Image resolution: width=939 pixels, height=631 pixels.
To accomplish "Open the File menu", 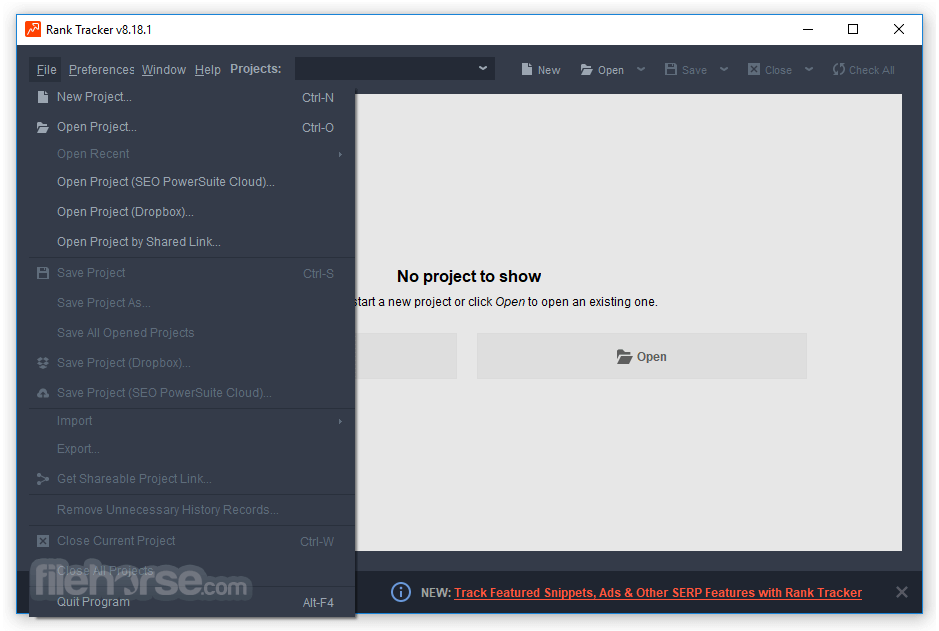I will tap(46, 70).
